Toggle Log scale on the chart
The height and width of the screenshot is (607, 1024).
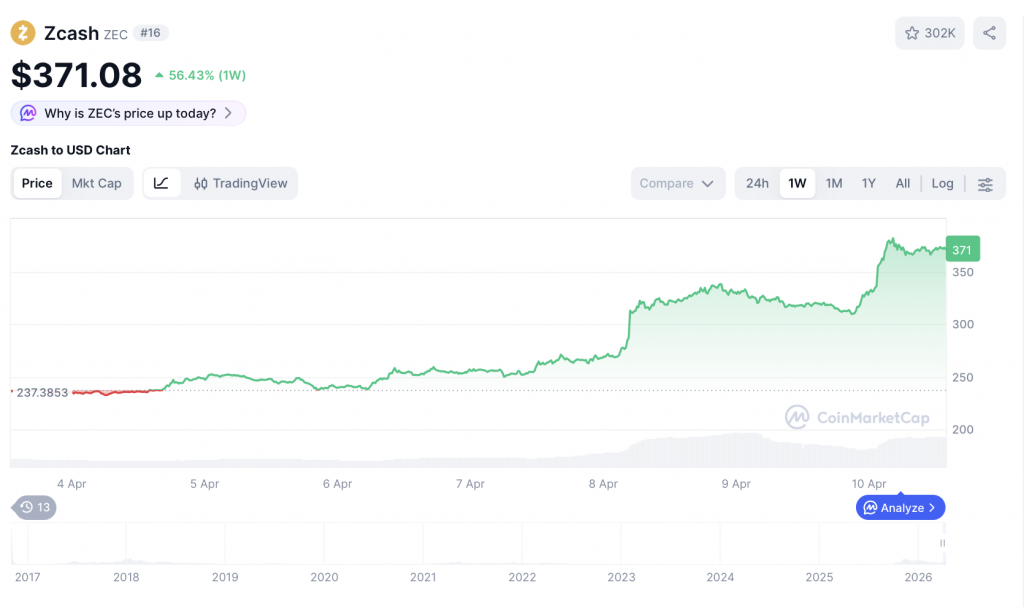tap(942, 183)
